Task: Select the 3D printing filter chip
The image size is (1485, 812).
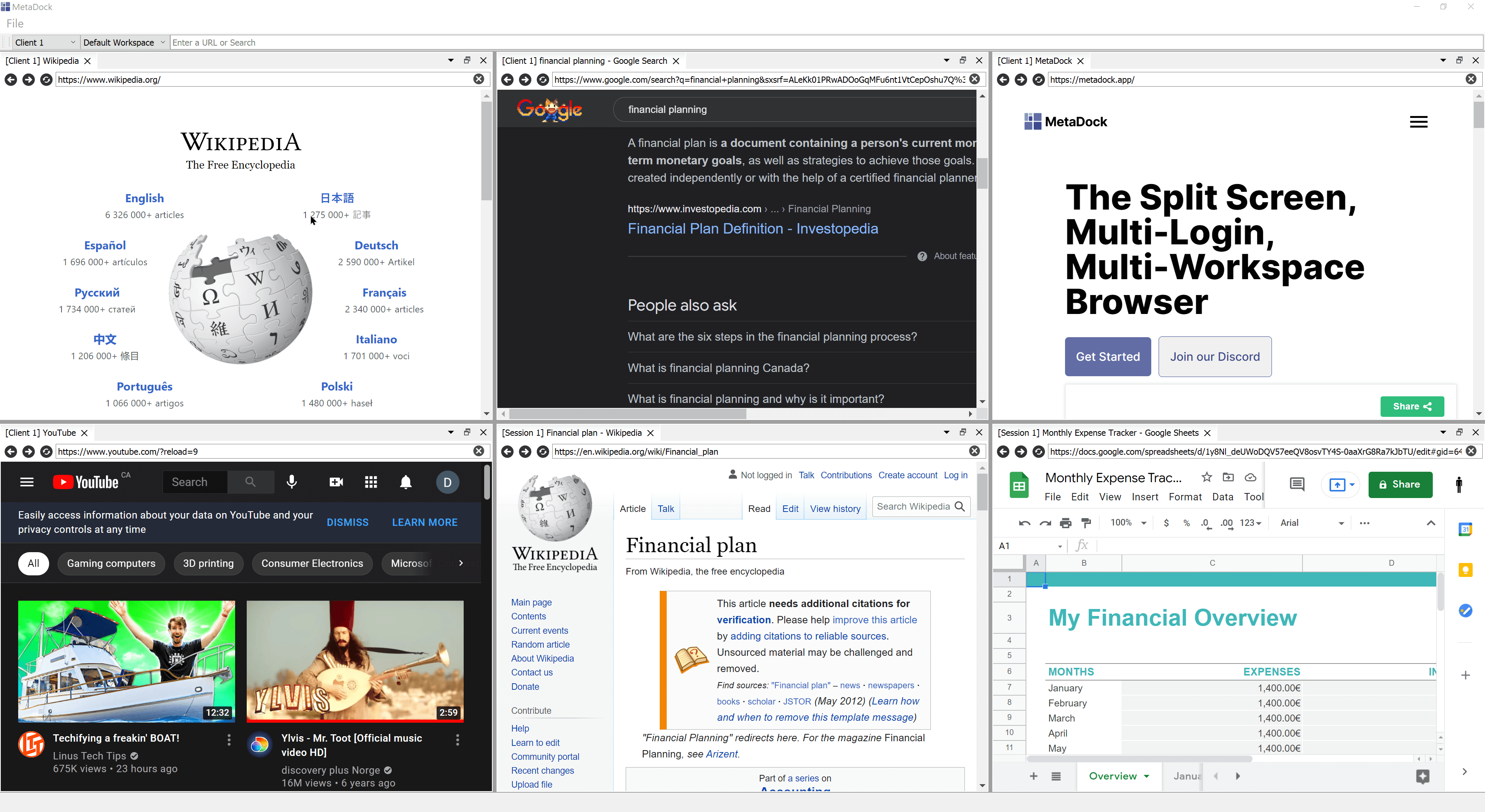Action: (x=208, y=563)
